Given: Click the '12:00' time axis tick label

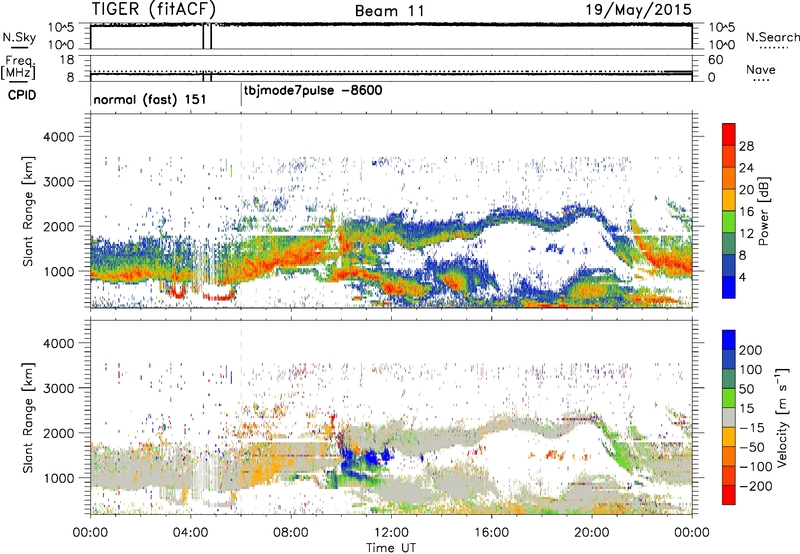Looking at the screenshot, I should pyautogui.click(x=391, y=533).
